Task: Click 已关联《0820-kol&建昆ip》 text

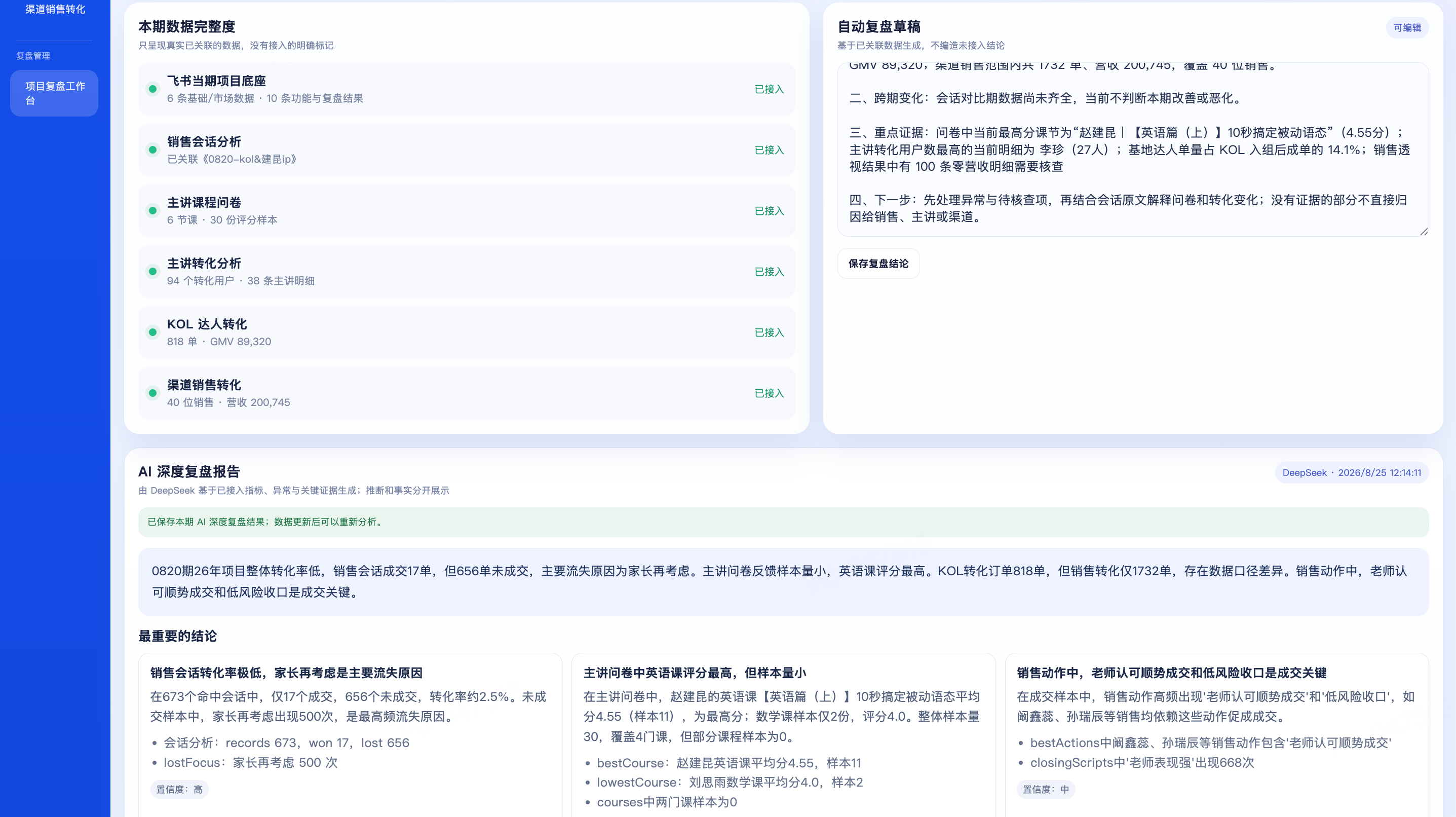Action: tap(232, 159)
